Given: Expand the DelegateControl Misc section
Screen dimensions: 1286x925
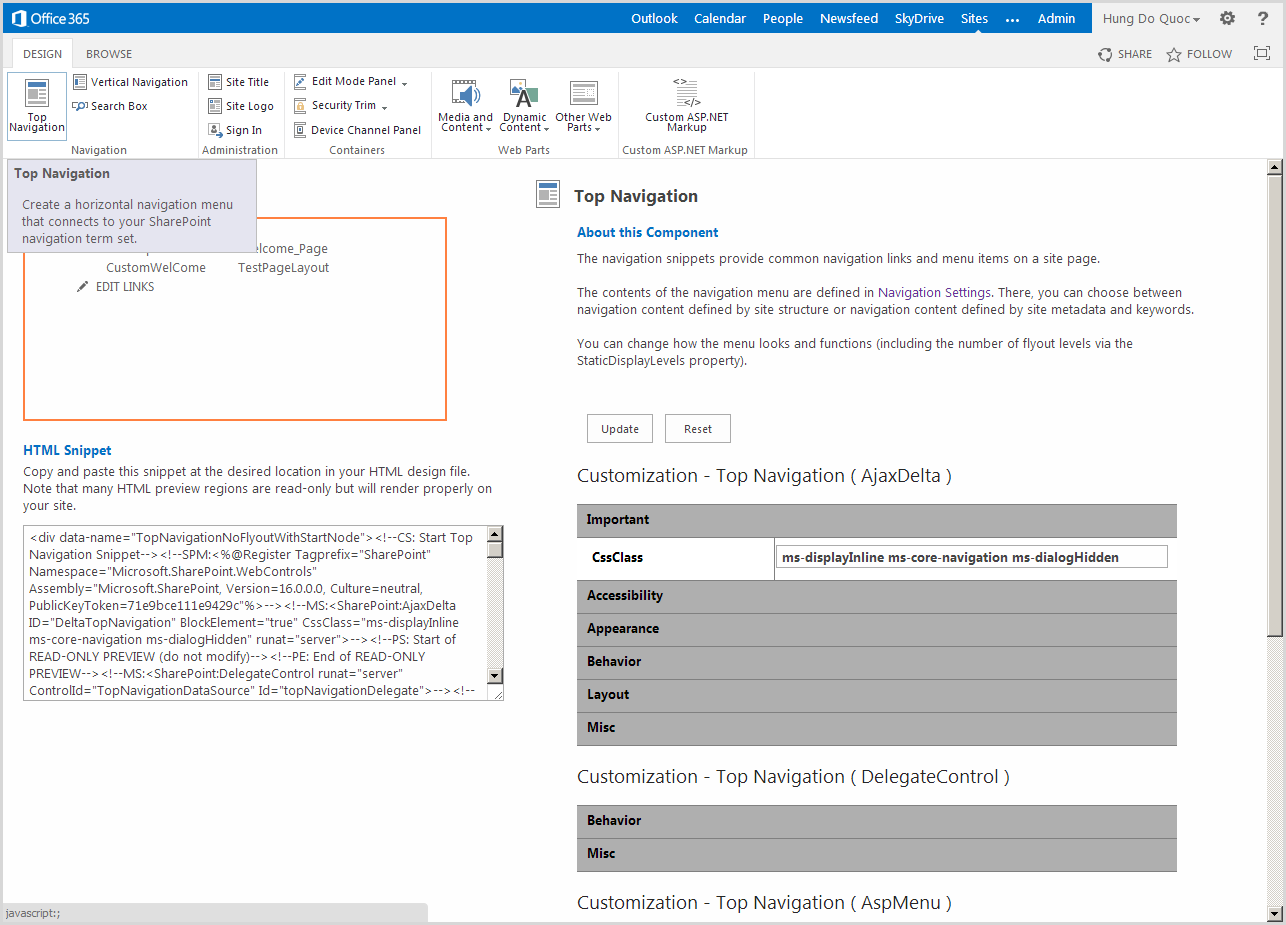Looking at the screenshot, I should pyautogui.click(x=877, y=854).
